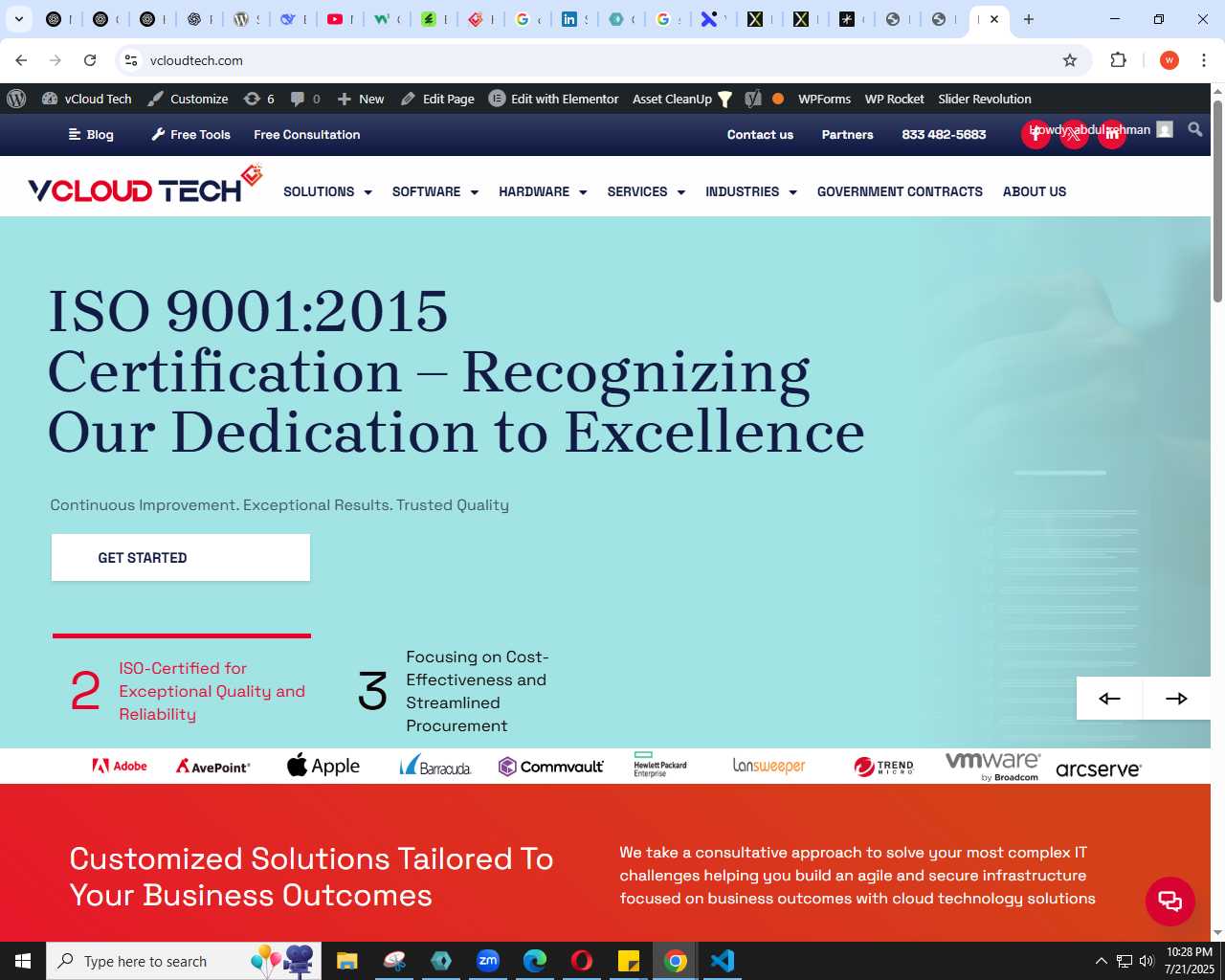
Task: Open the X (Twitter) social icon
Action: 1074,134
